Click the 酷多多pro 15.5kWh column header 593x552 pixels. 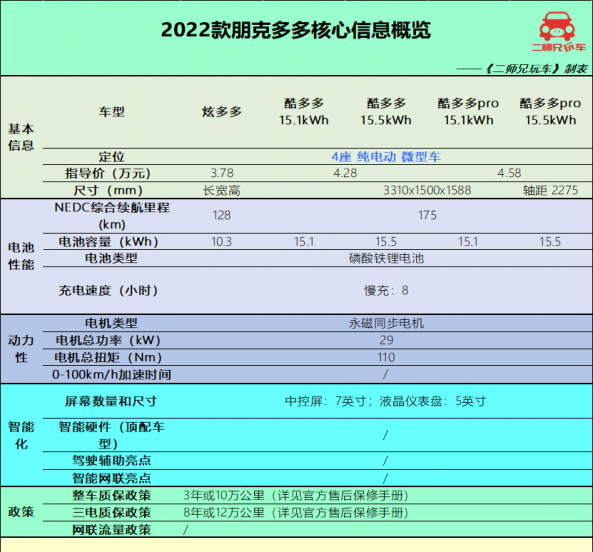(550, 112)
